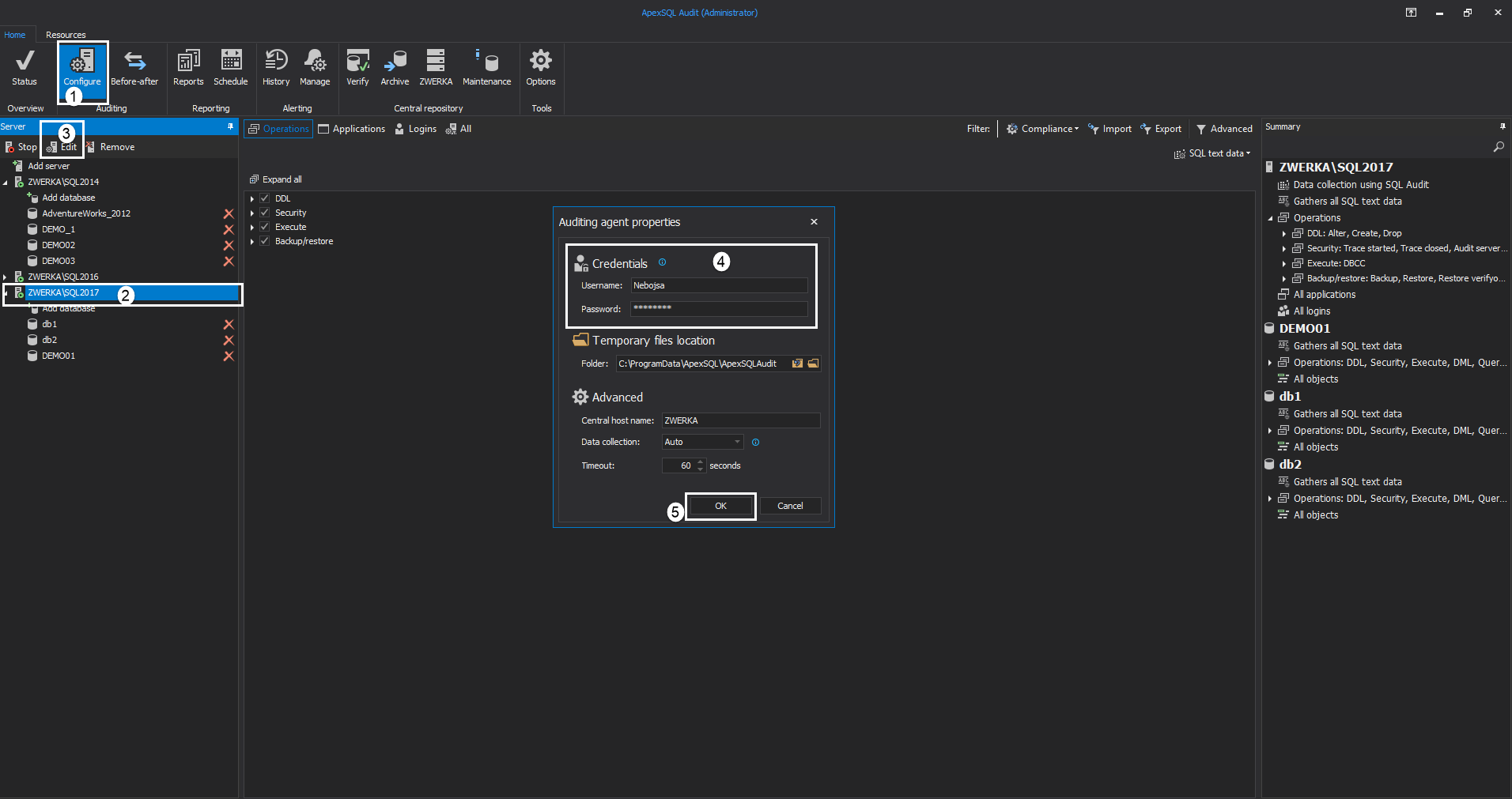Stop auditing on the selected server
This screenshot has height=799, width=1512.
[x=21, y=147]
